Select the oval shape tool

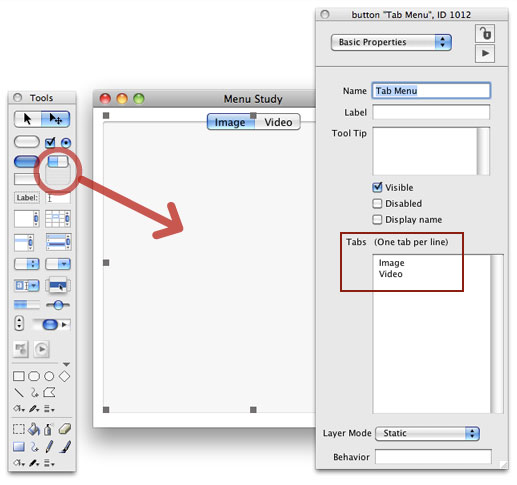coord(49,376)
